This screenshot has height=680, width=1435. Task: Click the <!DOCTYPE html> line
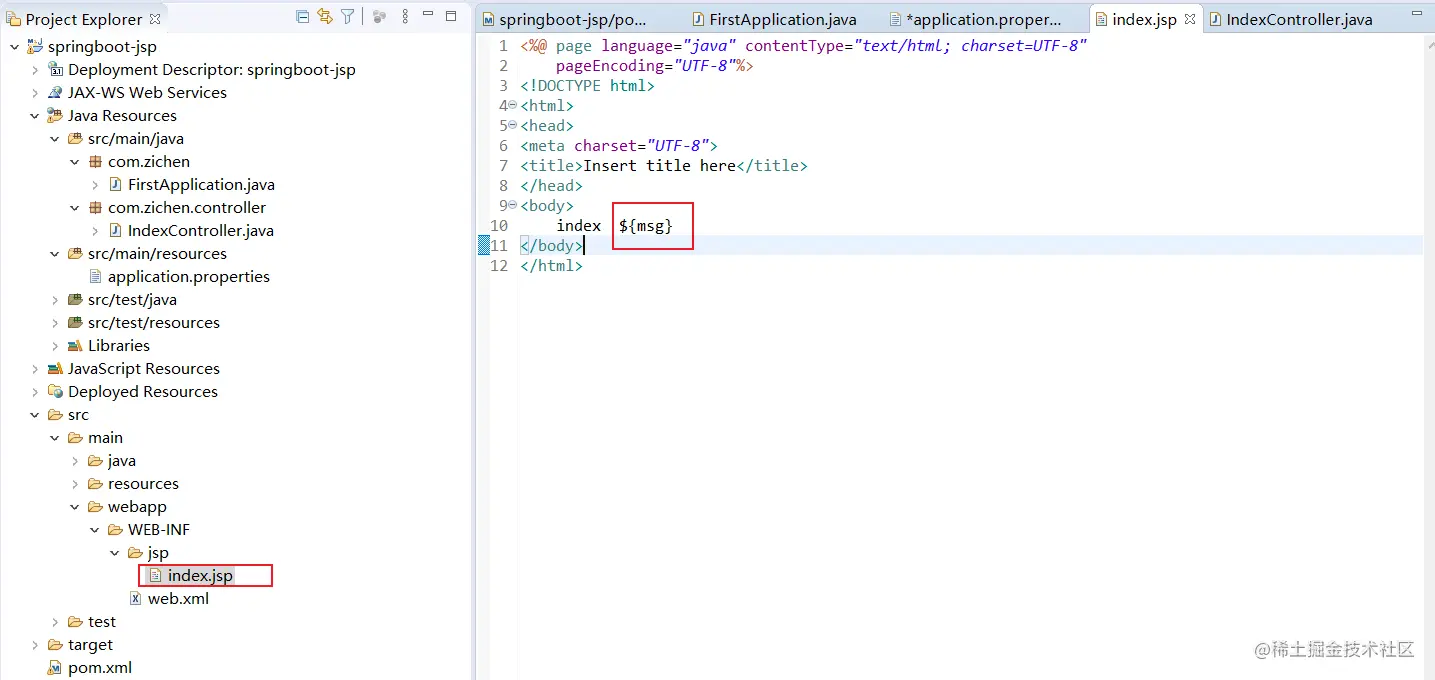[587, 86]
